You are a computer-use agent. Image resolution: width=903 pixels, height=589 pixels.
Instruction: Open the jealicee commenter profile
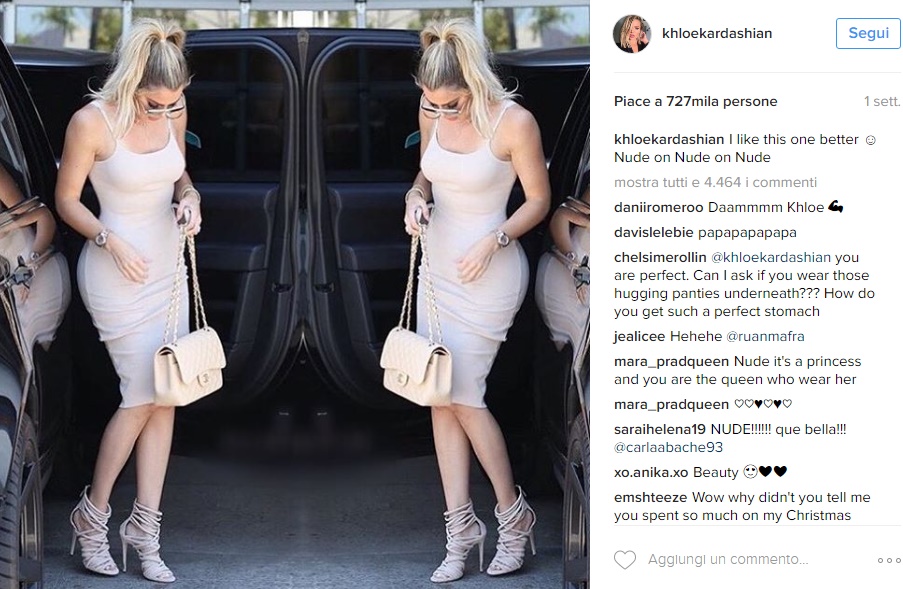click(x=639, y=336)
